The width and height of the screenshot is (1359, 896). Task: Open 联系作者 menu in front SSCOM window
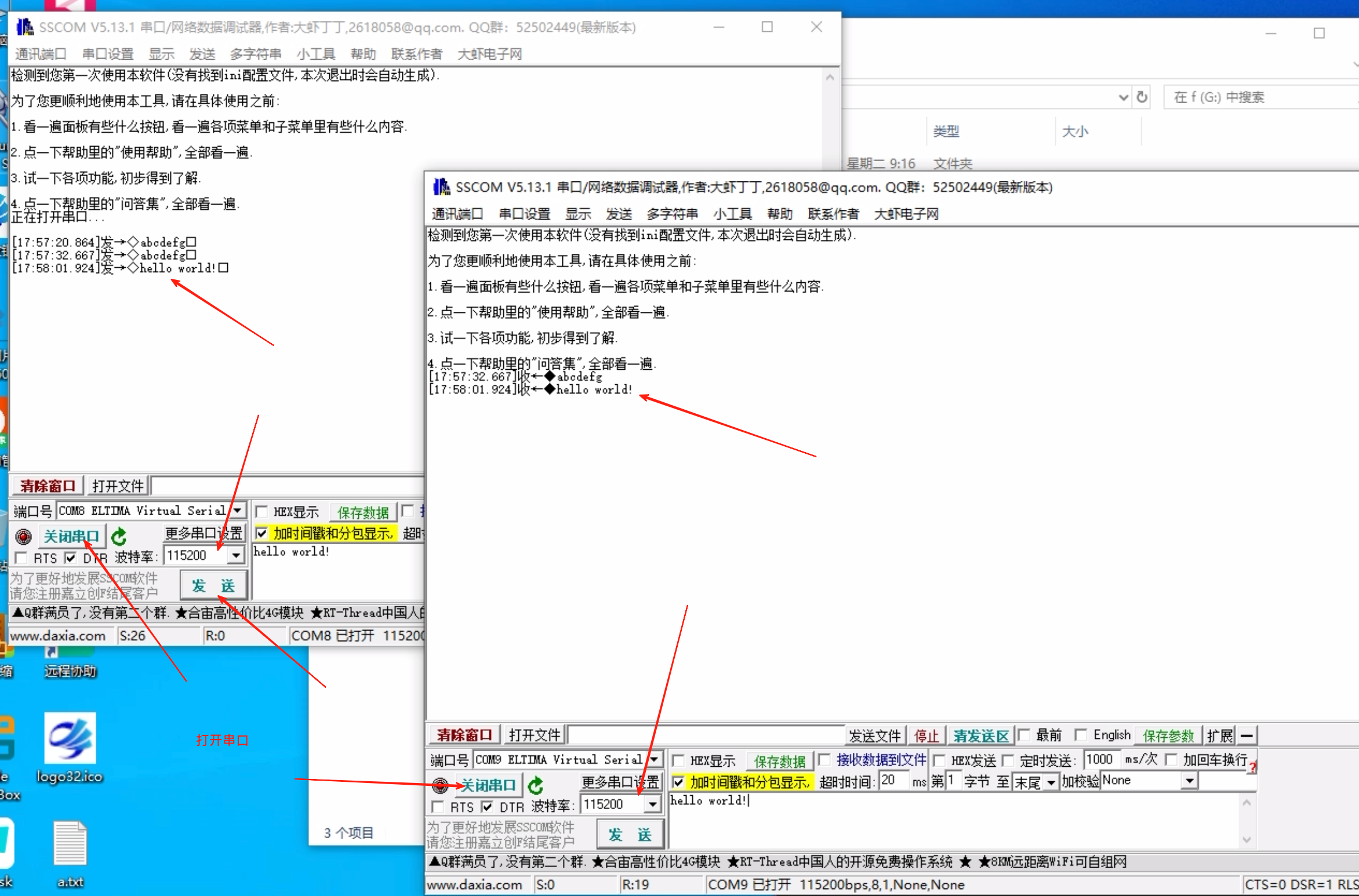click(833, 214)
